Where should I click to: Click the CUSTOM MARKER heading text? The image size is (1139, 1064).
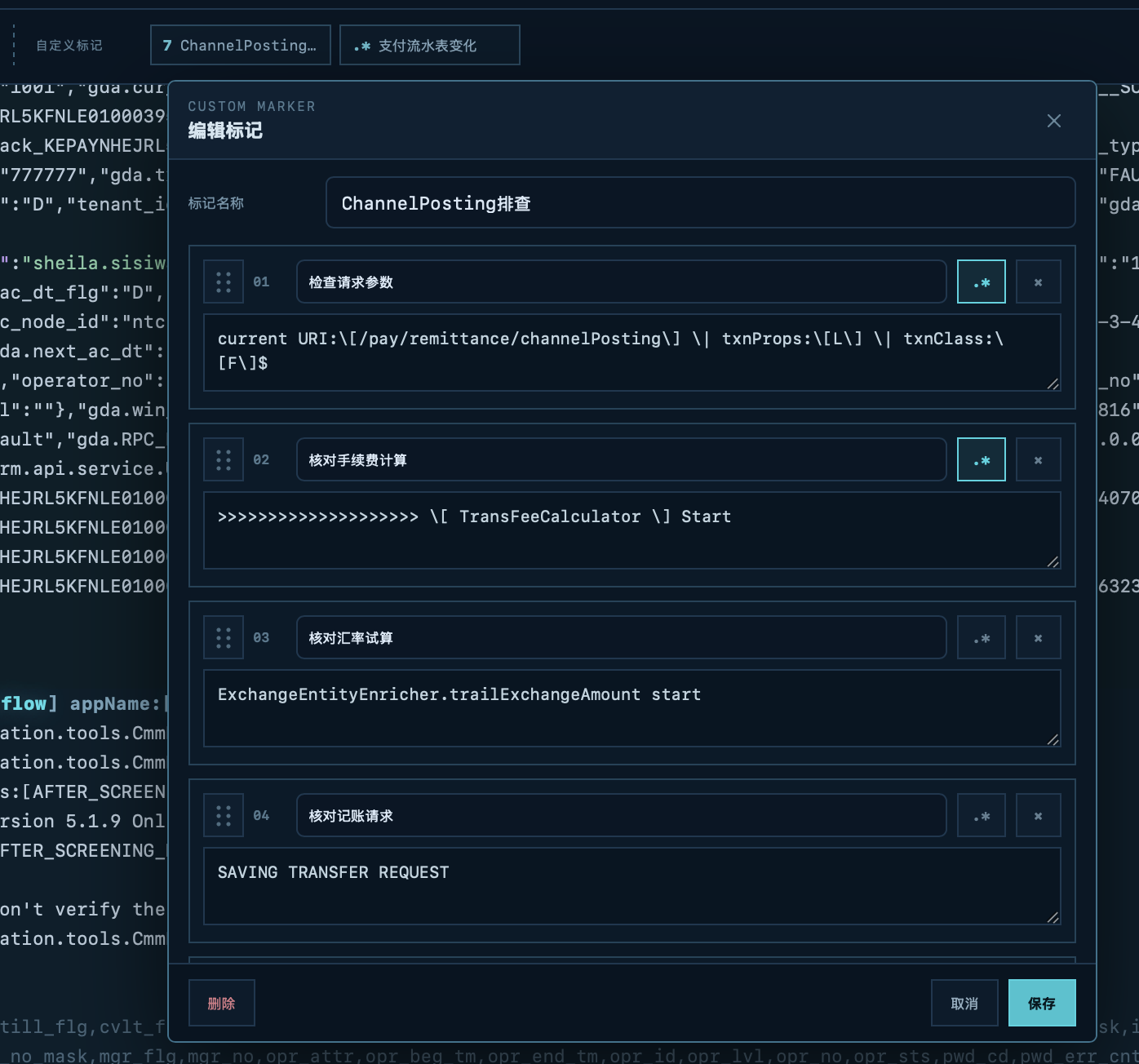[x=251, y=106]
